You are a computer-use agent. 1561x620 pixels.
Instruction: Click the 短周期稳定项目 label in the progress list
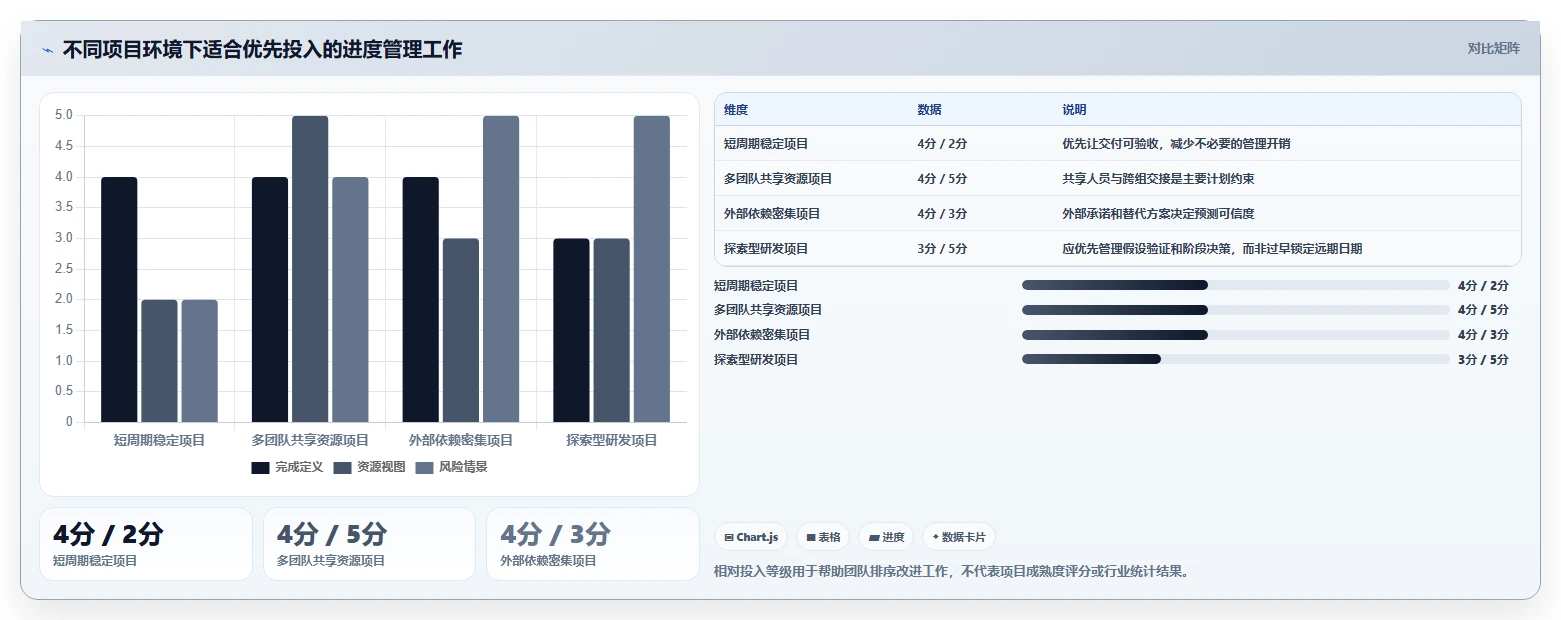(756, 285)
